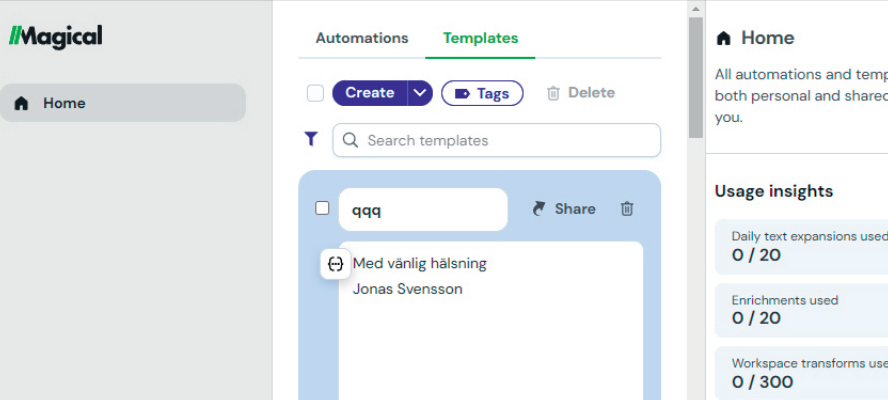The image size is (888, 400).
Task: Switch to the Automations tab
Action: pos(362,38)
